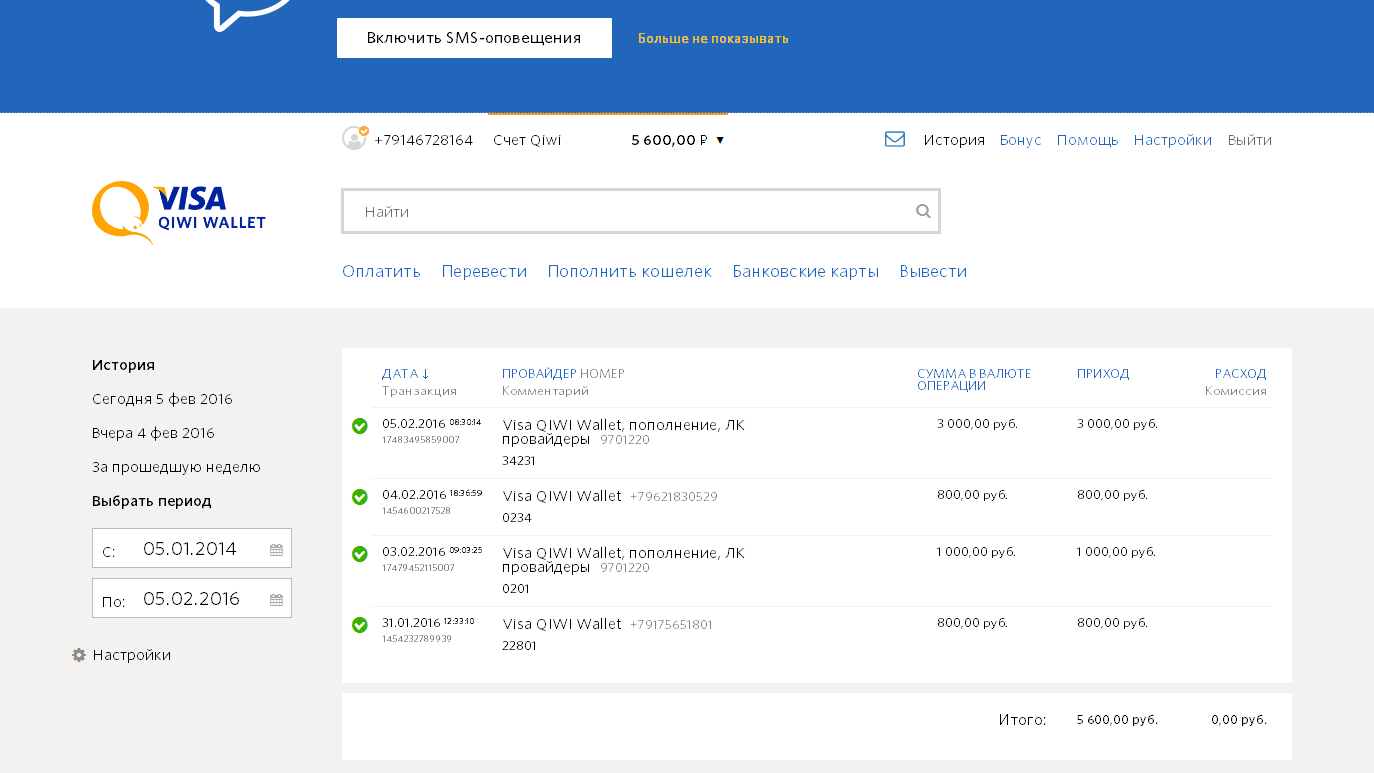1374x773 pixels.
Task: Click Выбрать период in sidebar
Action: point(152,501)
